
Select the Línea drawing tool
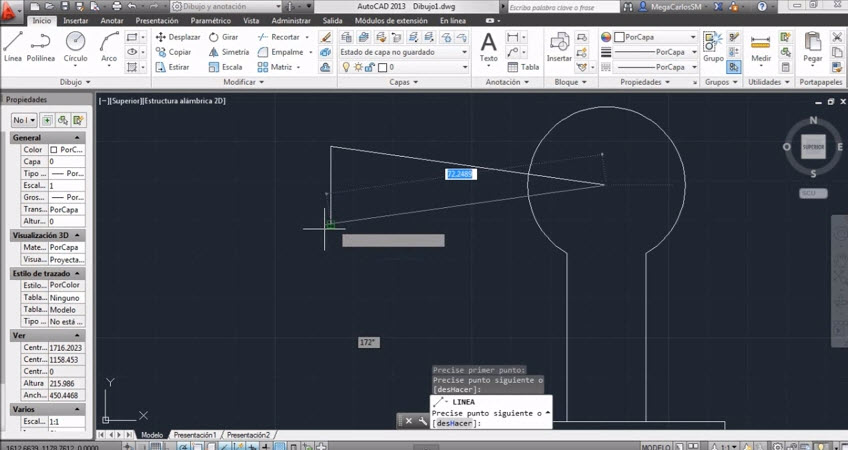13,47
